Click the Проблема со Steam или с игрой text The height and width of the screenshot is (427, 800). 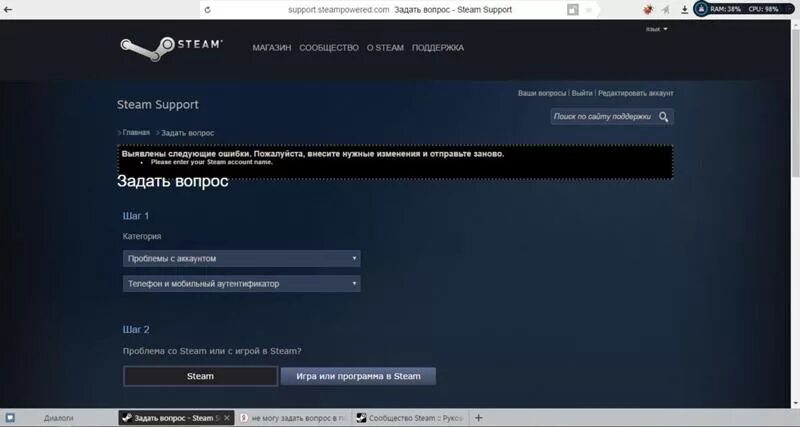click(212, 351)
